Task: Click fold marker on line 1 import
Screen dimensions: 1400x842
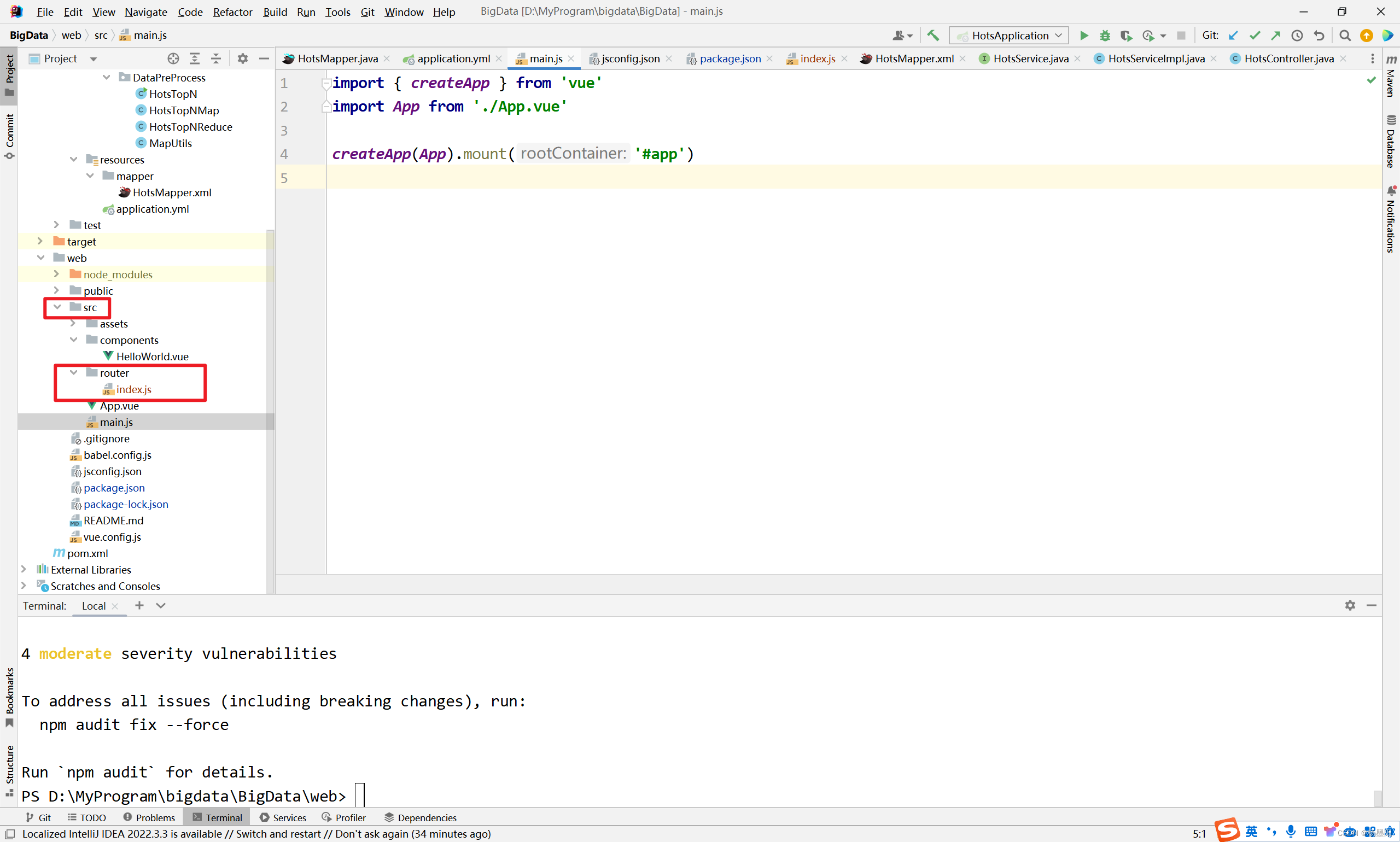Action: 326,84
